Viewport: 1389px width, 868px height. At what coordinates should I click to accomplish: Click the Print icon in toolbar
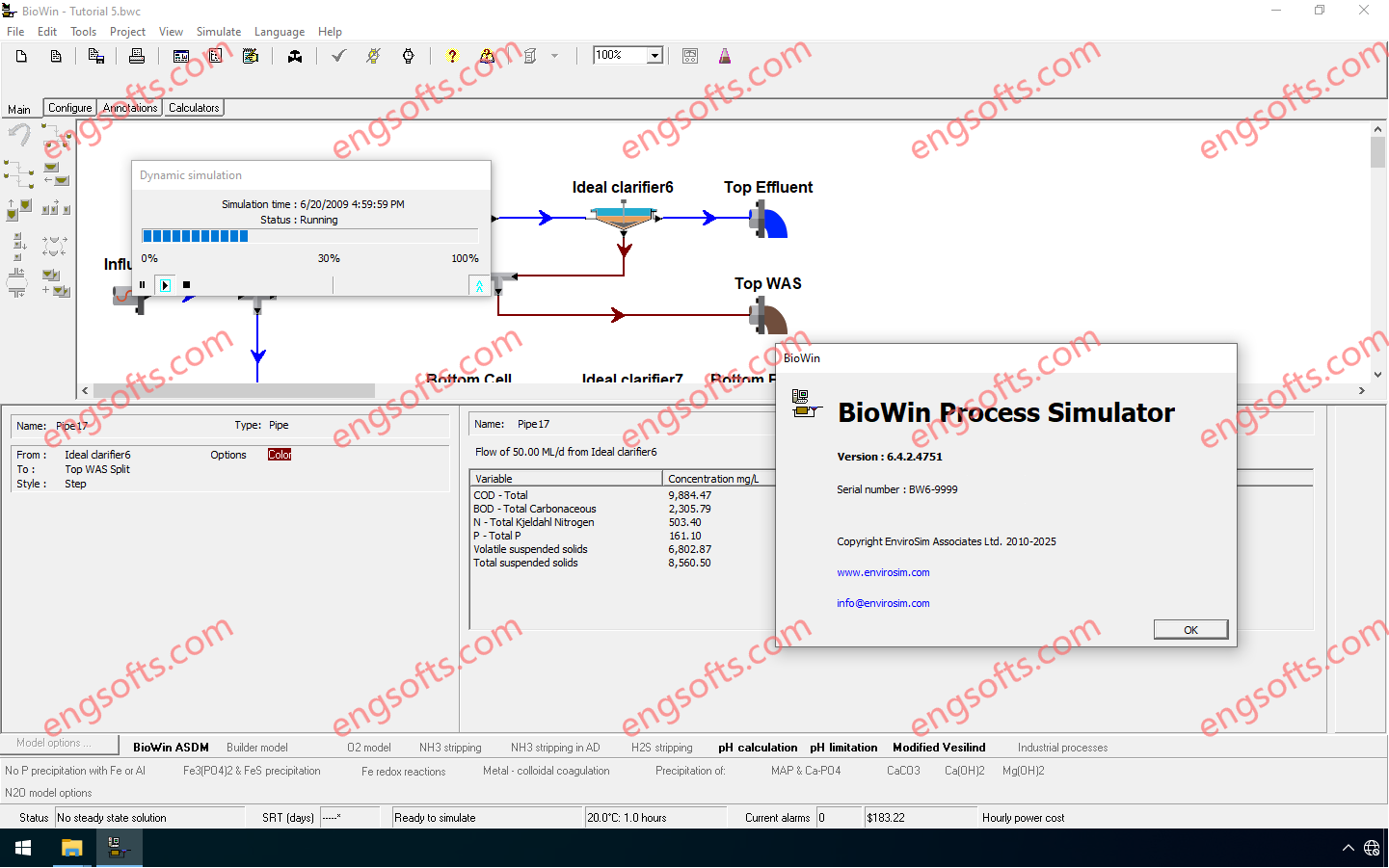click(x=137, y=56)
